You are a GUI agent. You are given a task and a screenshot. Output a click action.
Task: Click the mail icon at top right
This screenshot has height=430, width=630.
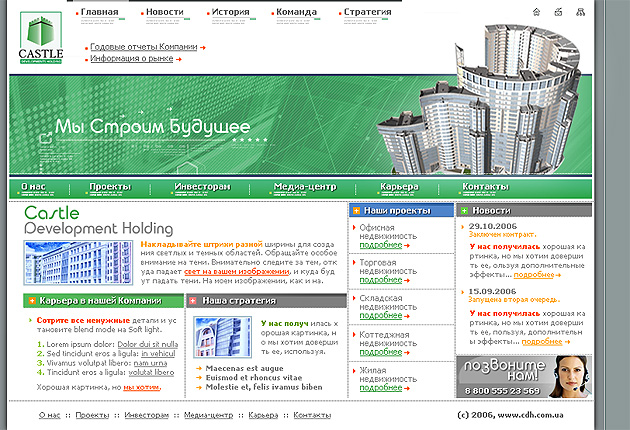(558, 12)
